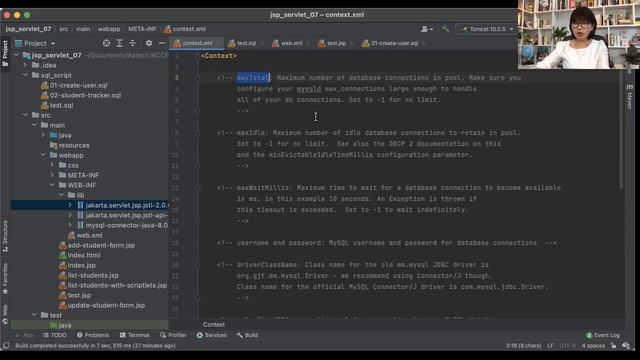Switch to the test.jsp editor tab

(x=336, y=43)
